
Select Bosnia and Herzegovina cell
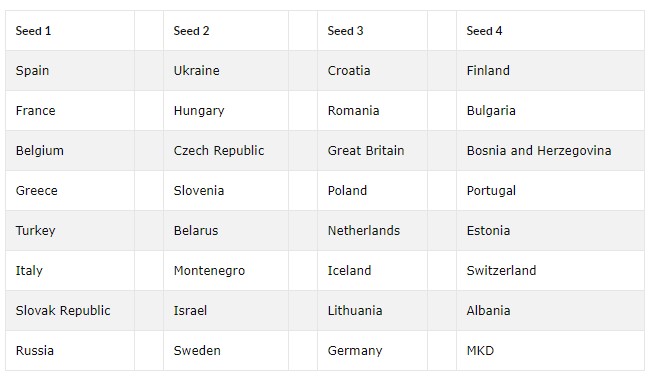pos(539,150)
